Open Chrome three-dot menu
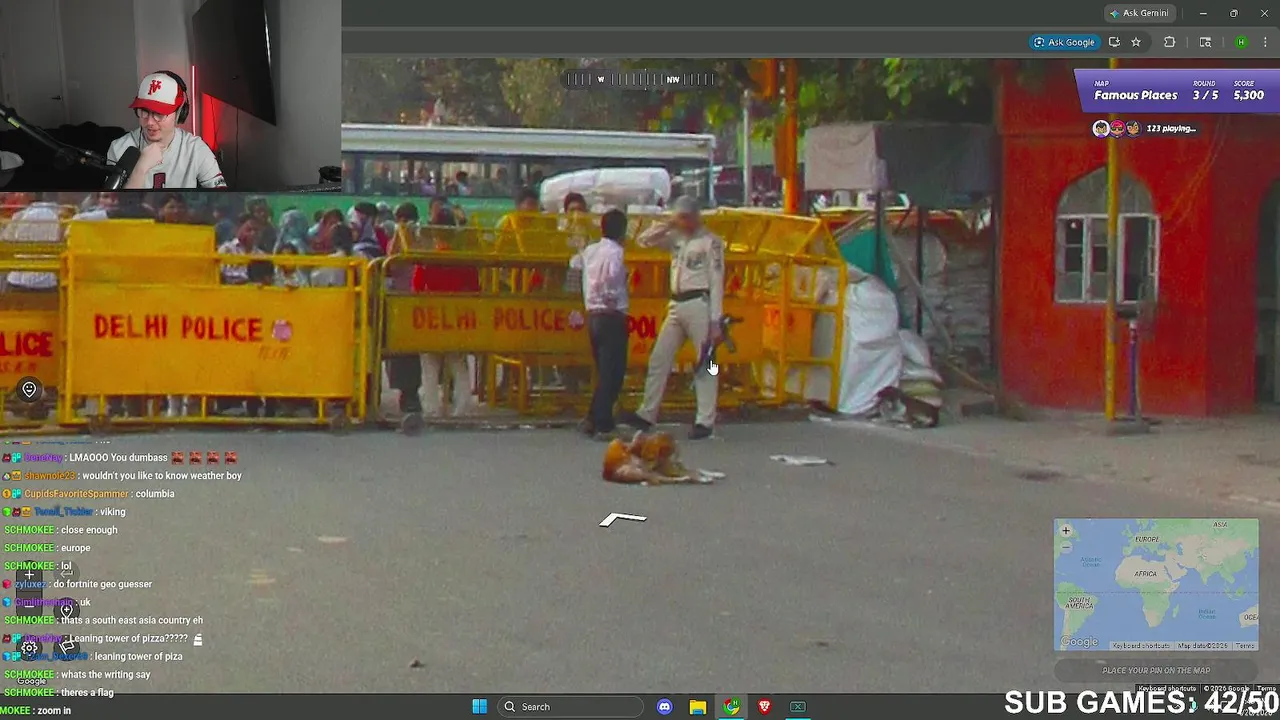The image size is (1280, 720). (1267, 42)
